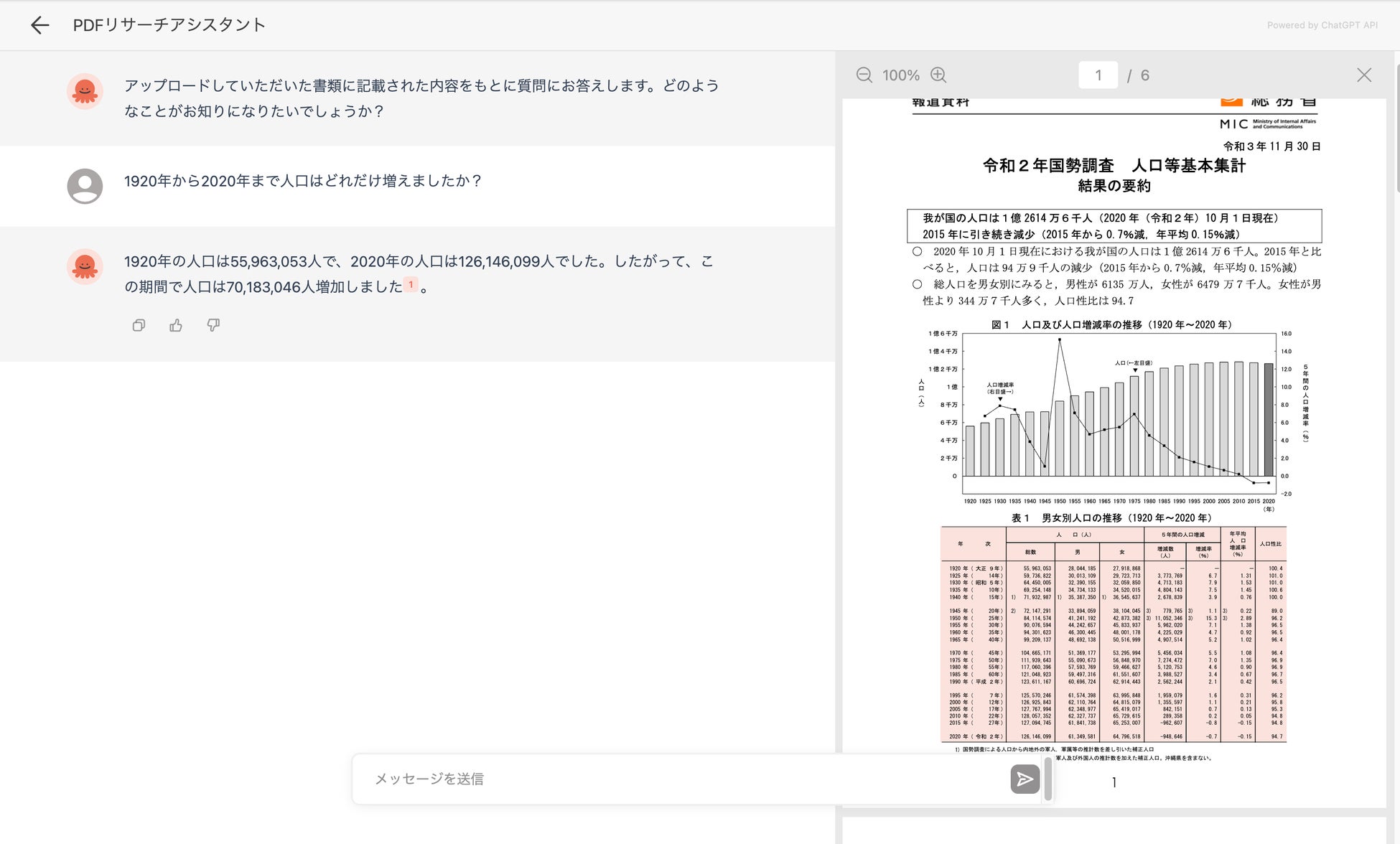Screen dimensions: 1400x844
Task: Click the back arrow icon
Action: [x=40, y=25]
